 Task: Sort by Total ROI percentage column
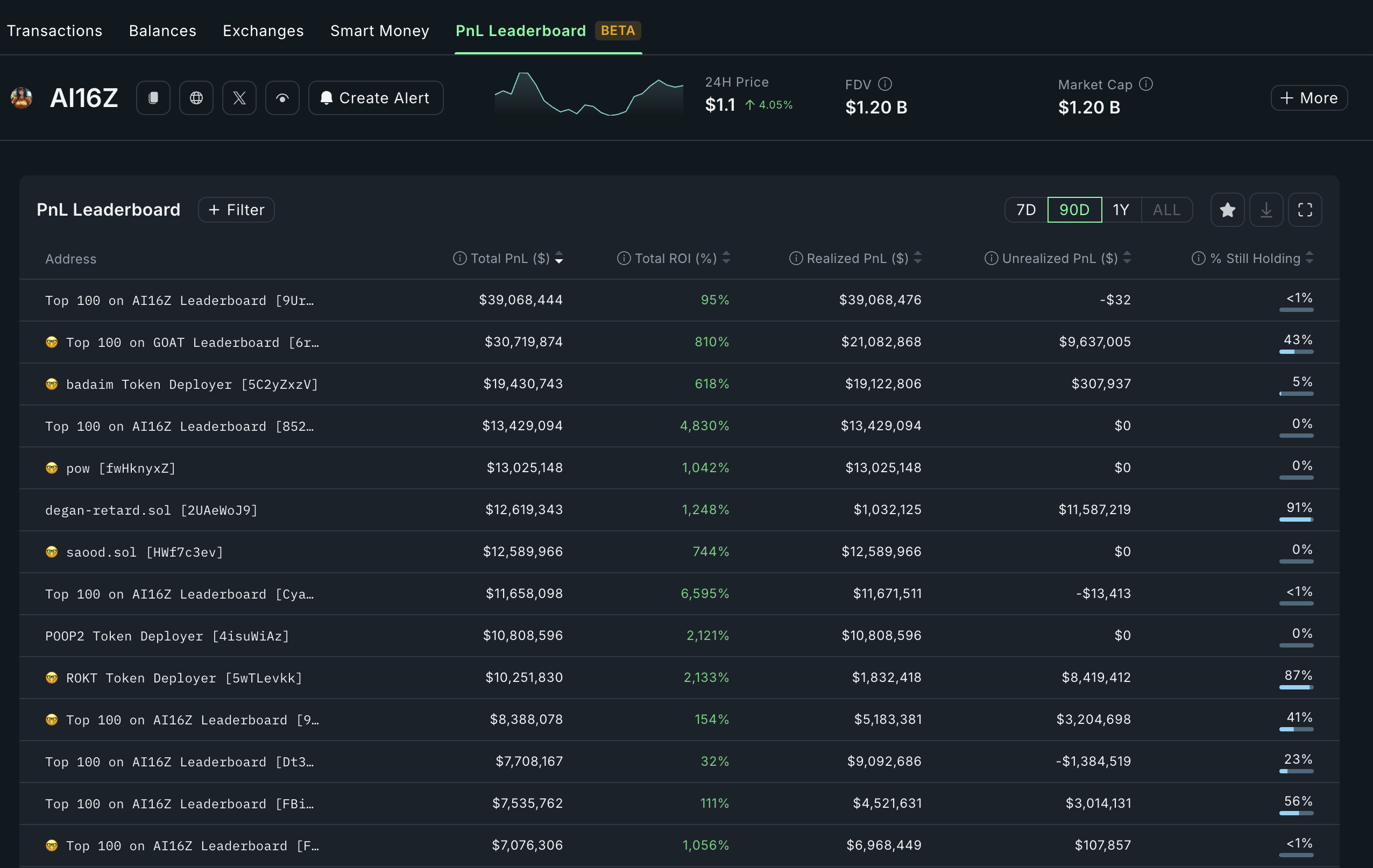point(726,258)
